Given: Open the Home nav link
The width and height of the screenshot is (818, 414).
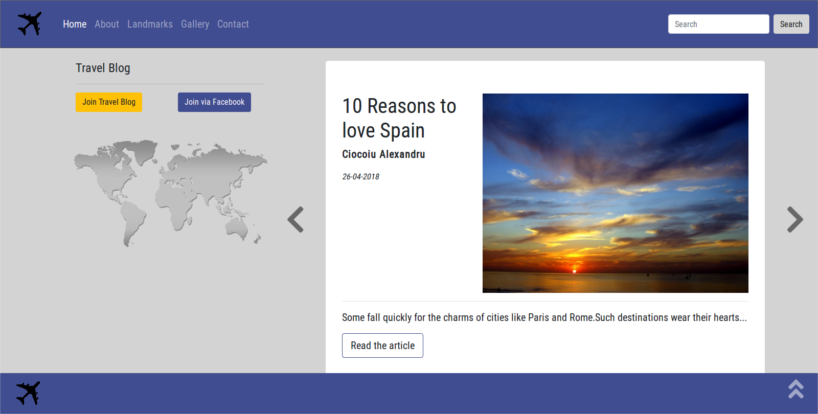Looking at the screenshot, I should coord(75,24).
